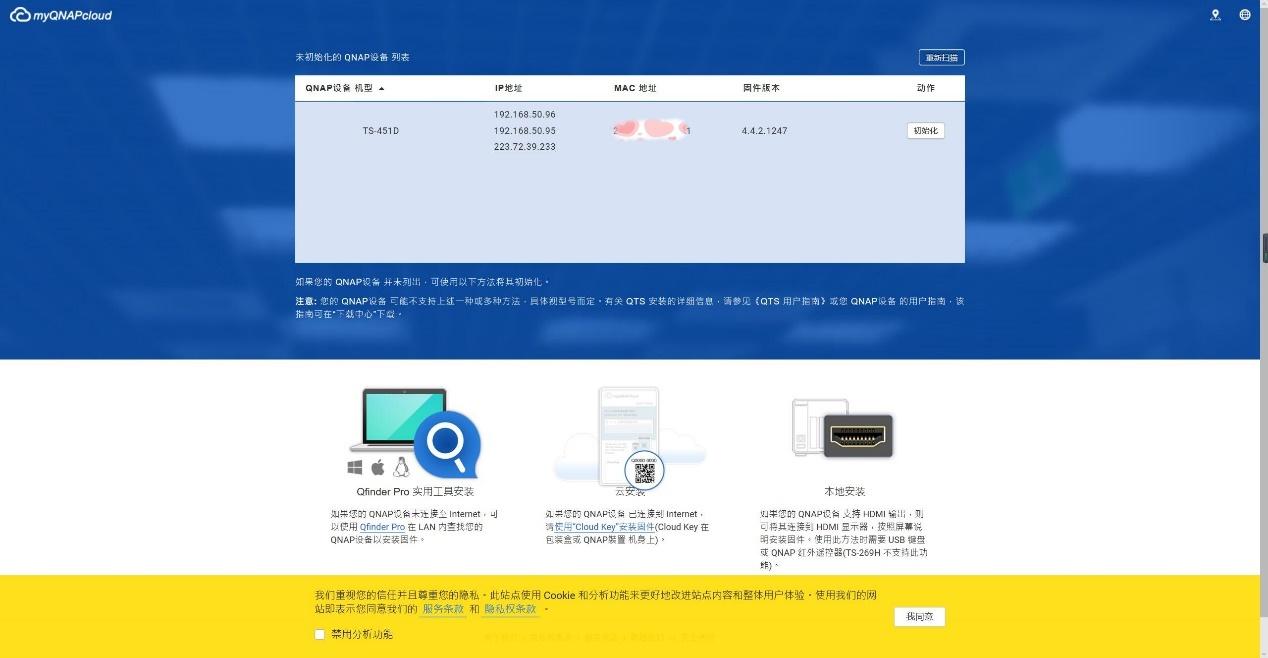Screen dimensions: 1268x658
Task: Click the myQNAPcloud logo
Action: pyautogui.click(x=60, y=14)
